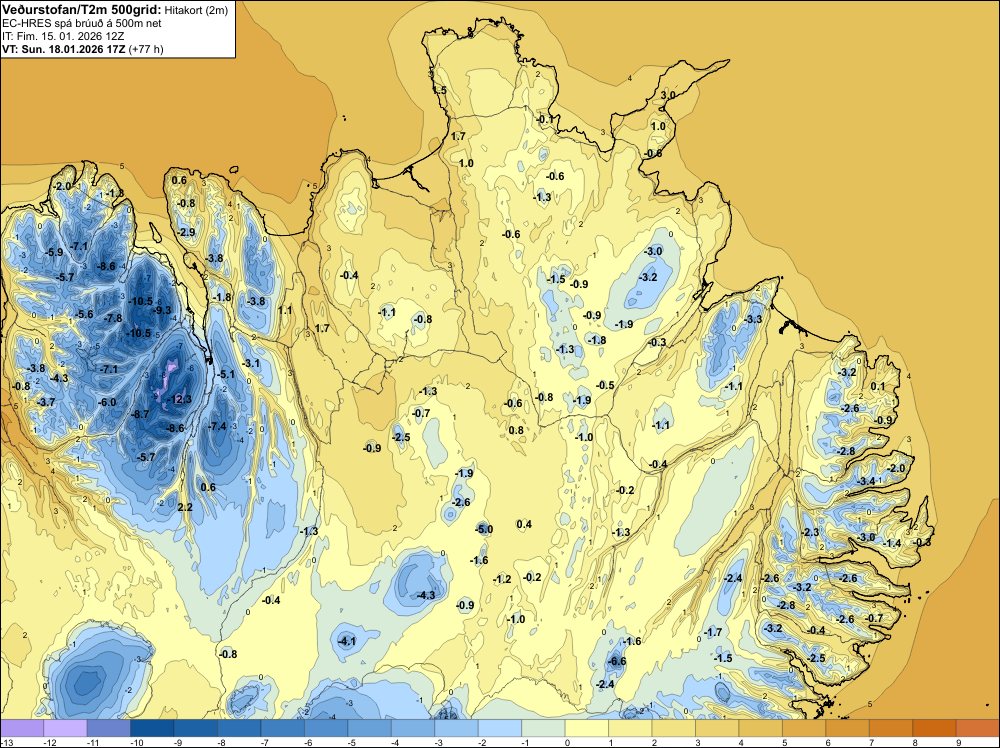
Task: Click the initial time 'IT: Fim. 15. 01. 2026 12Z'
Action: (63, 36)
